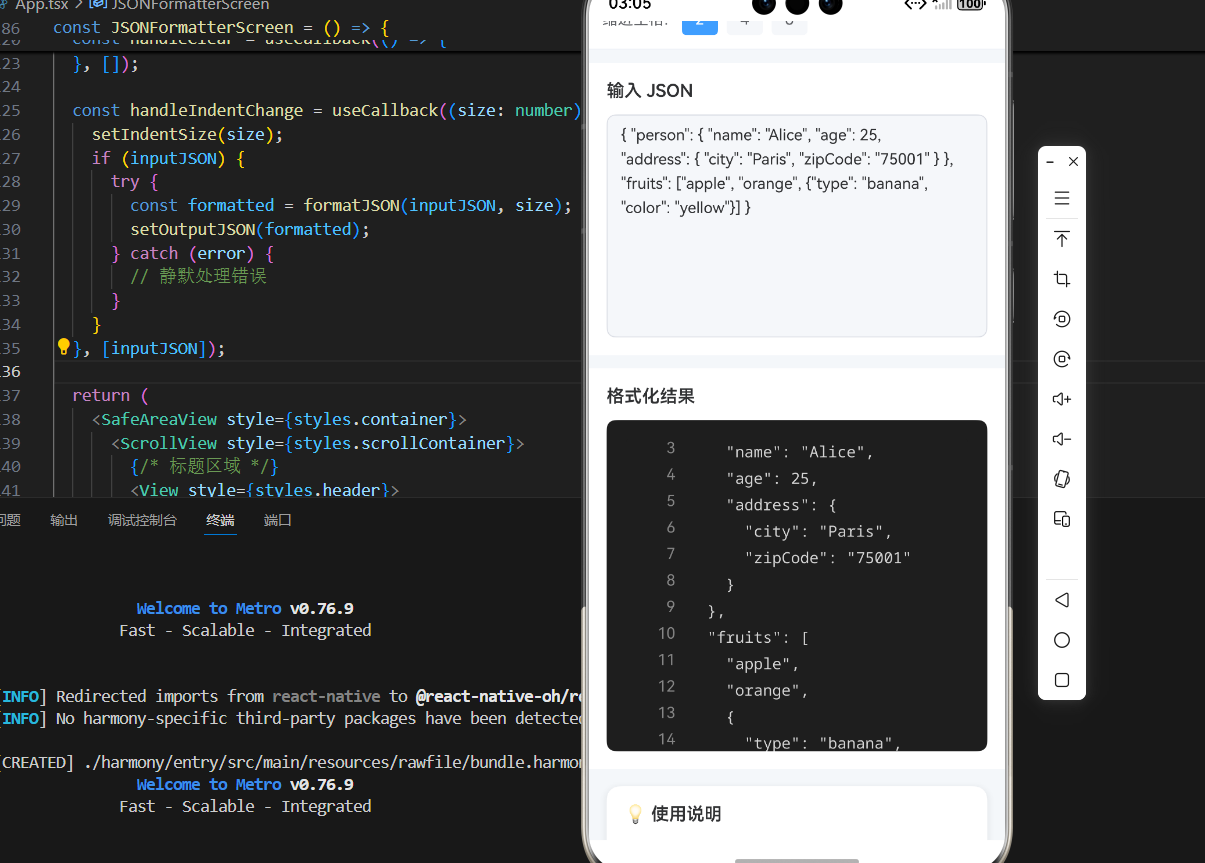This screenshot has height=863, width=1205.
Task: Raise emulator volume with the speaker plus icon
Action: tap(1062, 399)
